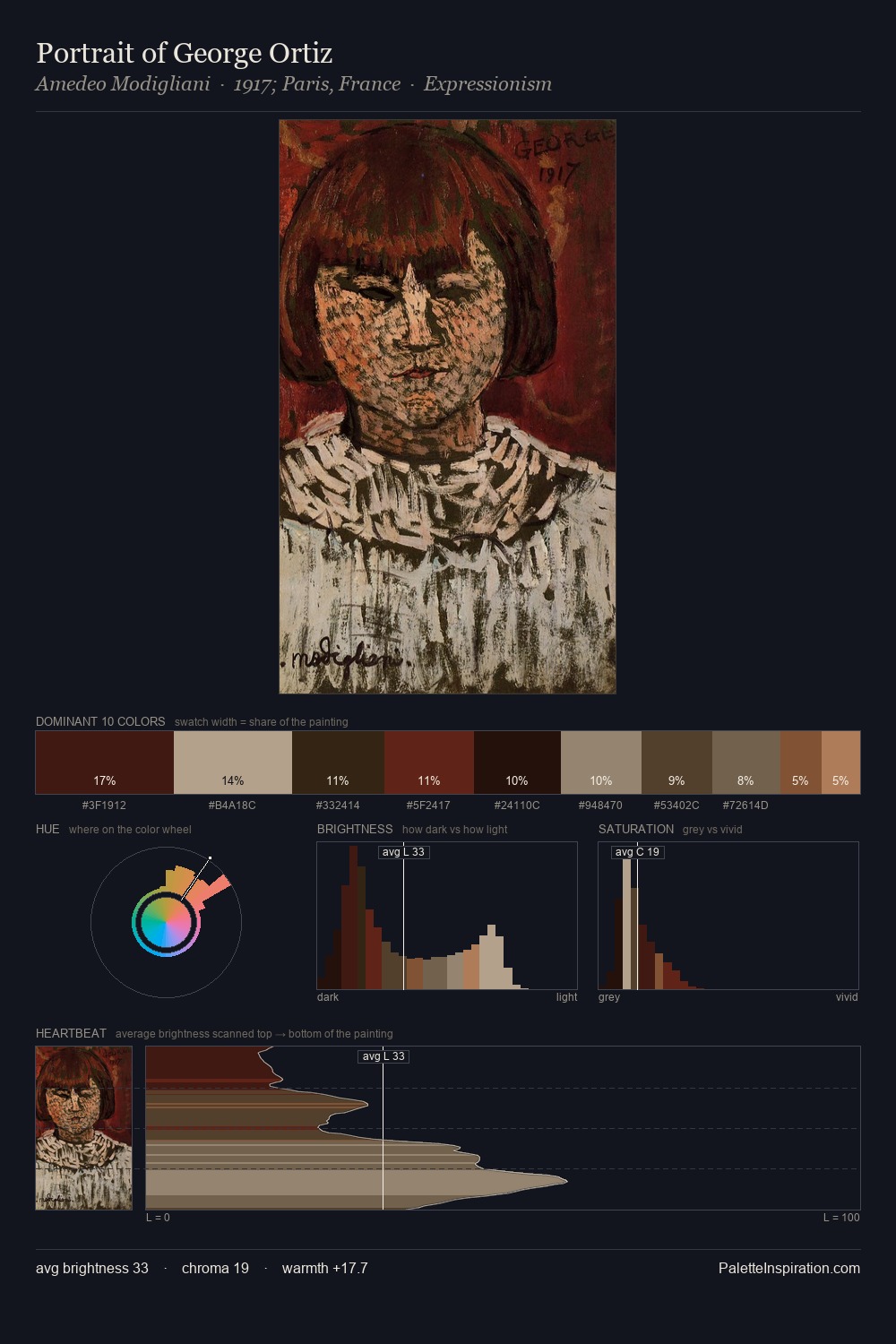This screenshot has height=1344, width=896.
Task: Click the first 5% rust swatch
Action: click(x=800, y=762)
